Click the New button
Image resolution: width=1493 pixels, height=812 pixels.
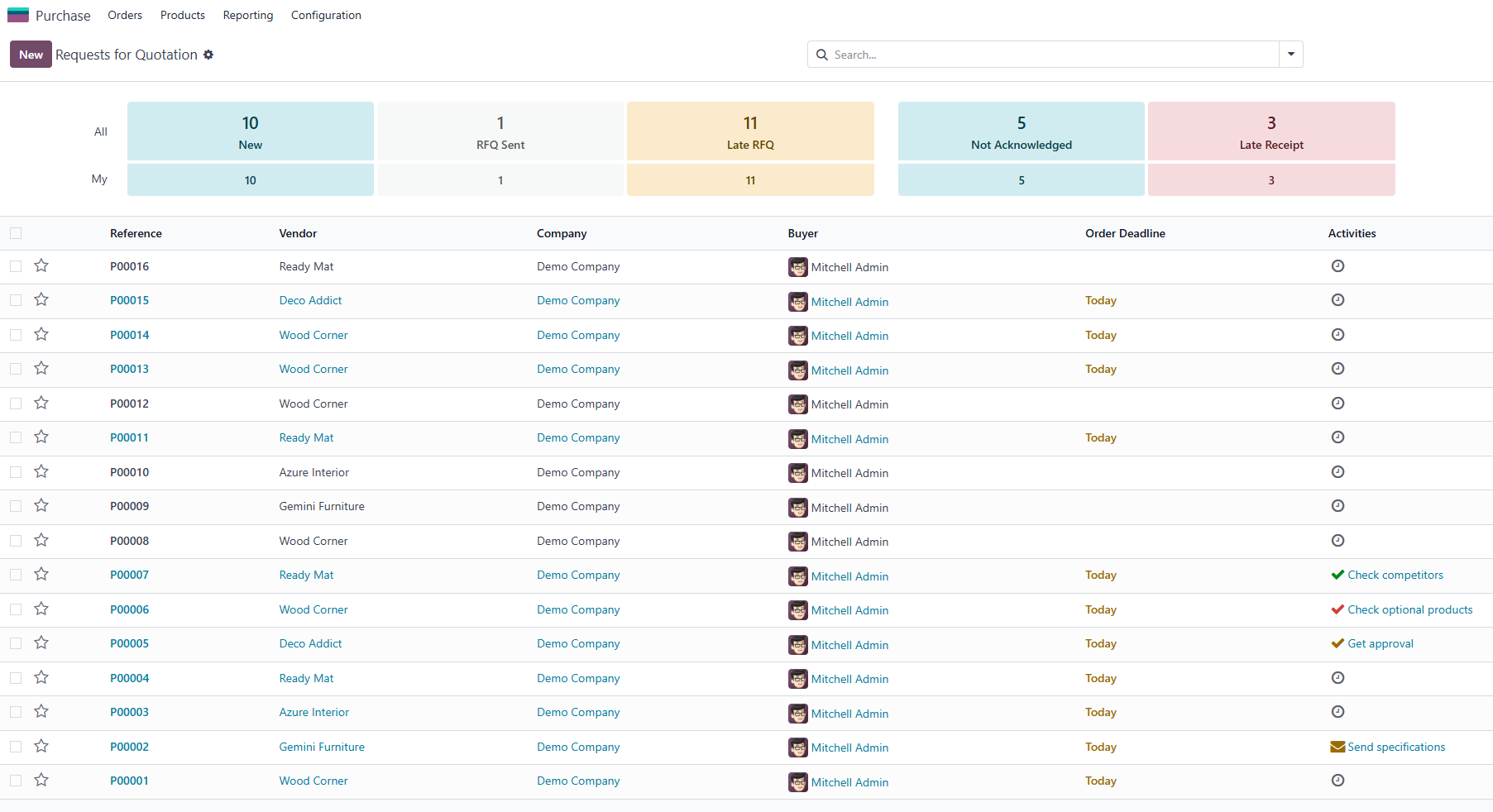tap(31, 55)
